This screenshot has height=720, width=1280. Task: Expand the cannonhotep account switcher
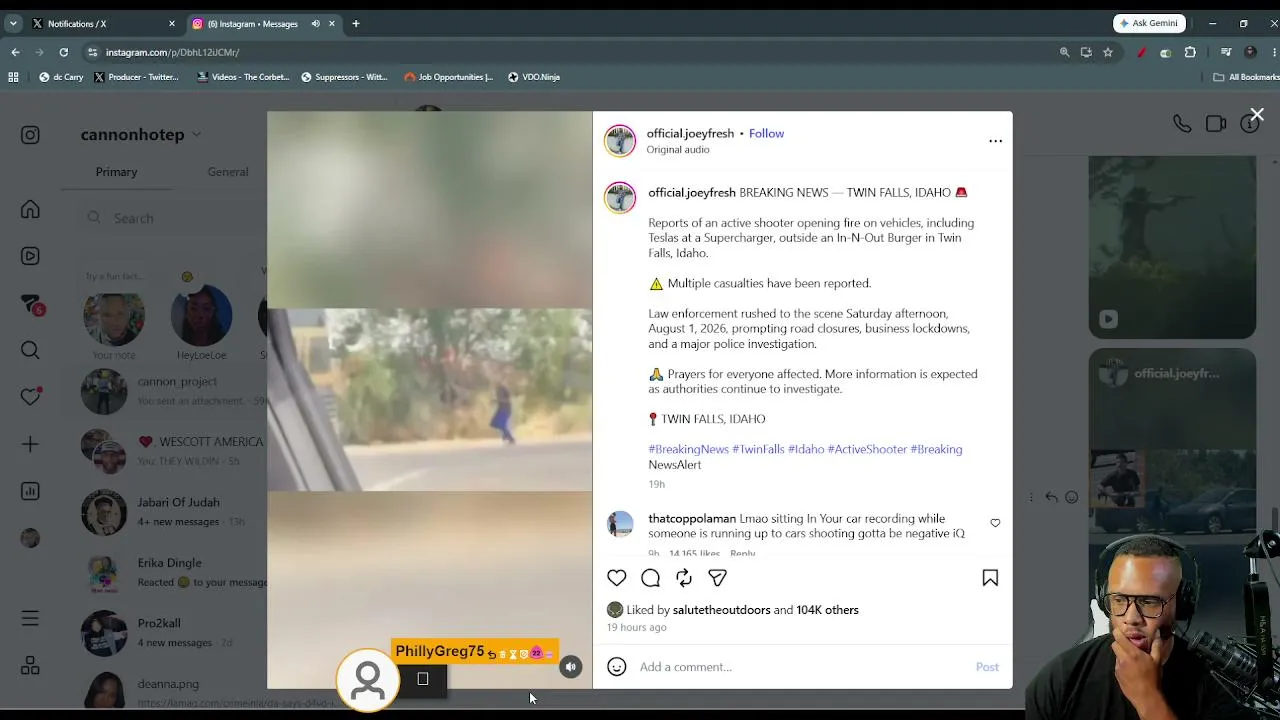pos(141,134)
